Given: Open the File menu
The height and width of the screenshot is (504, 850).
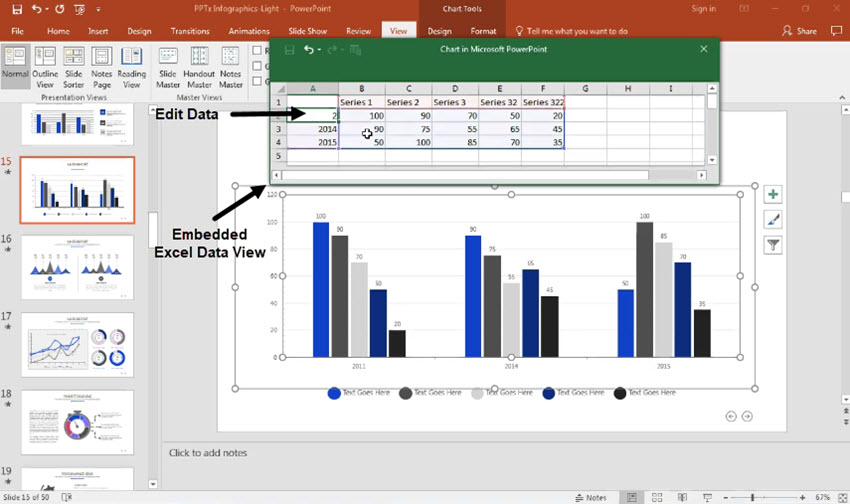Looking at the screenshot, I should [17, 31].
